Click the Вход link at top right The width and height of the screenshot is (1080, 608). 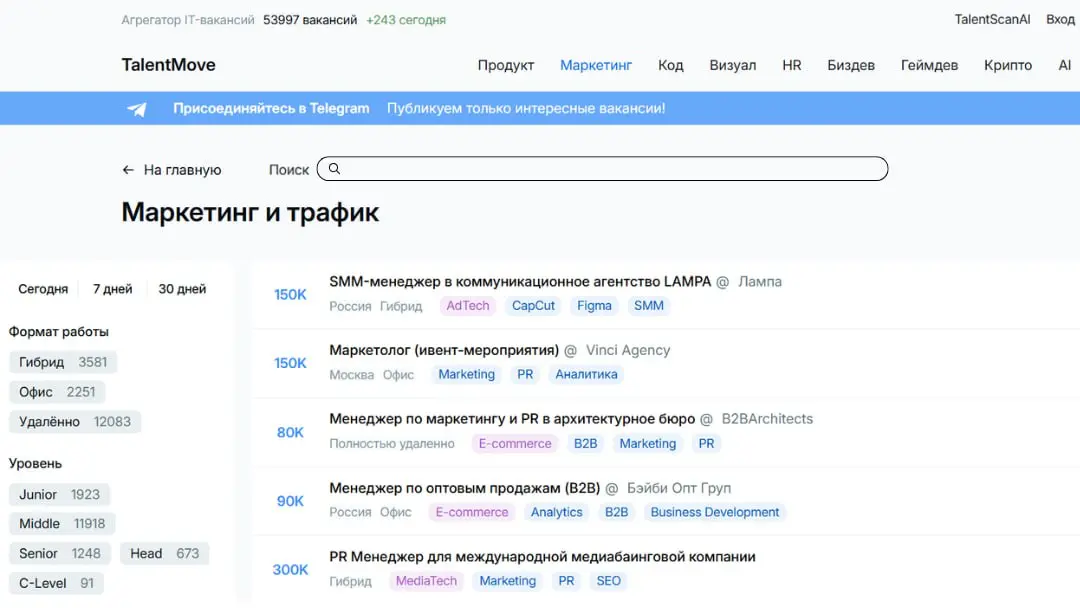point(1060,19)
